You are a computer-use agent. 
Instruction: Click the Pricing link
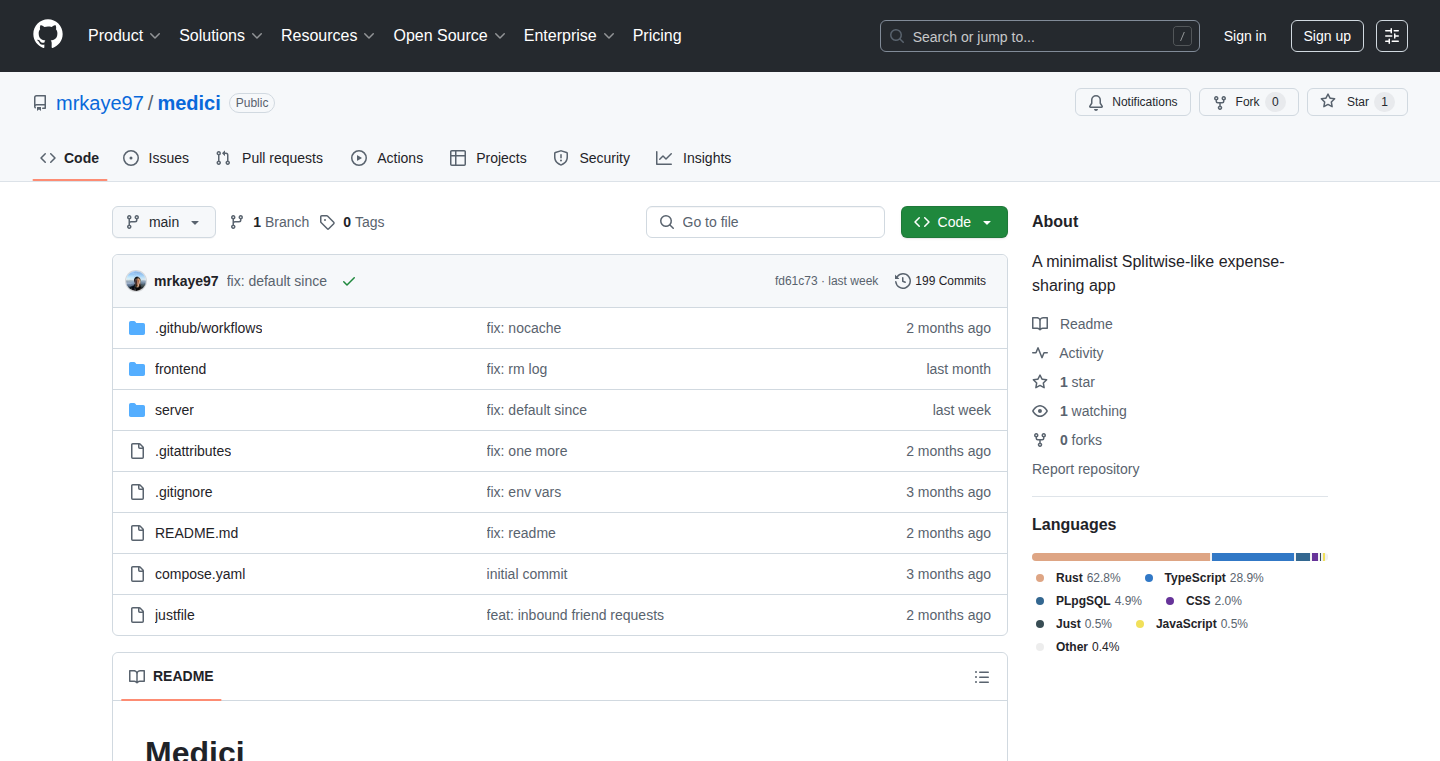coord(657,35)
